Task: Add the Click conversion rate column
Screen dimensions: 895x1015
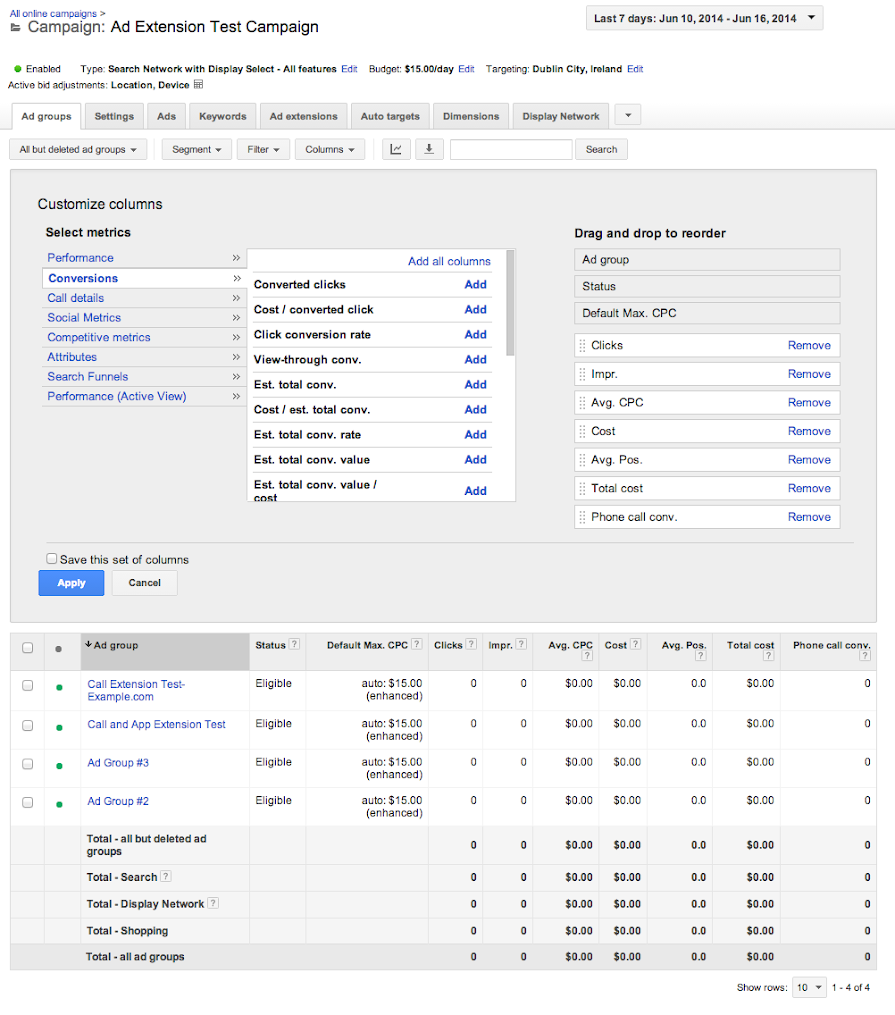Action: pos(475,334)
